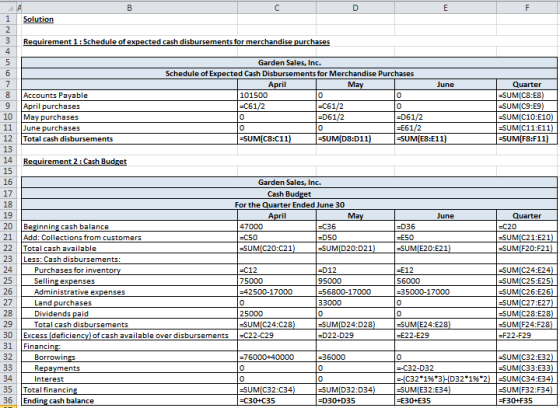The image size is (560, 408).
Task: Select dividends paid value 25000
Action: [x=277, y=314]
